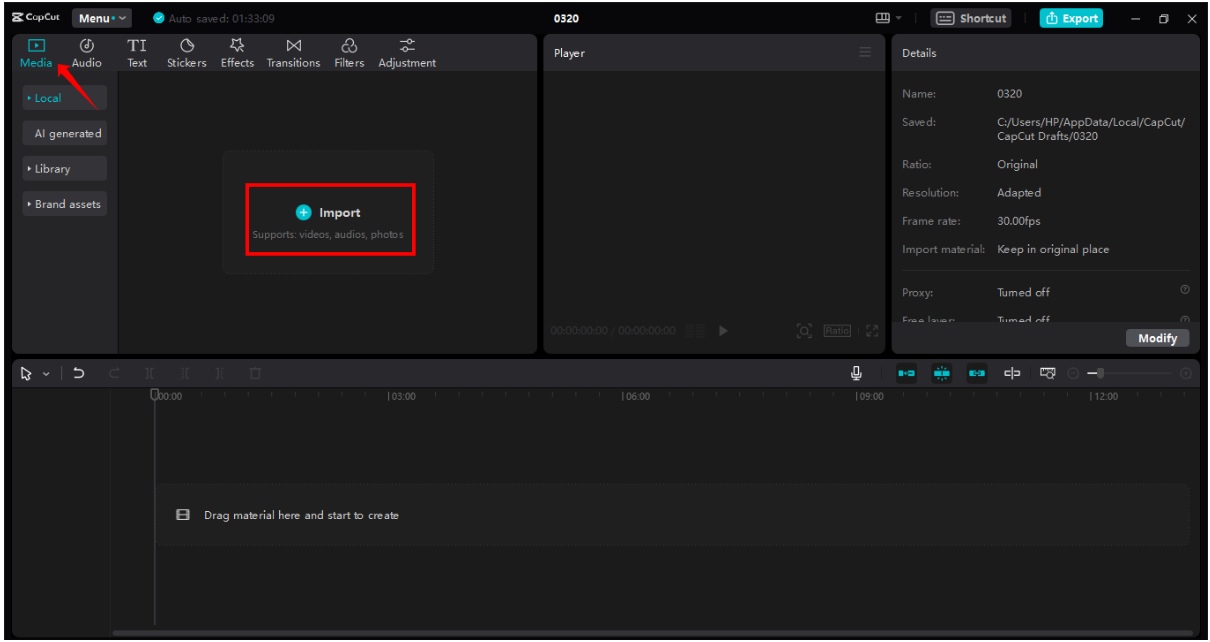Open the layout switcher dropdown

tap(888, 18)
